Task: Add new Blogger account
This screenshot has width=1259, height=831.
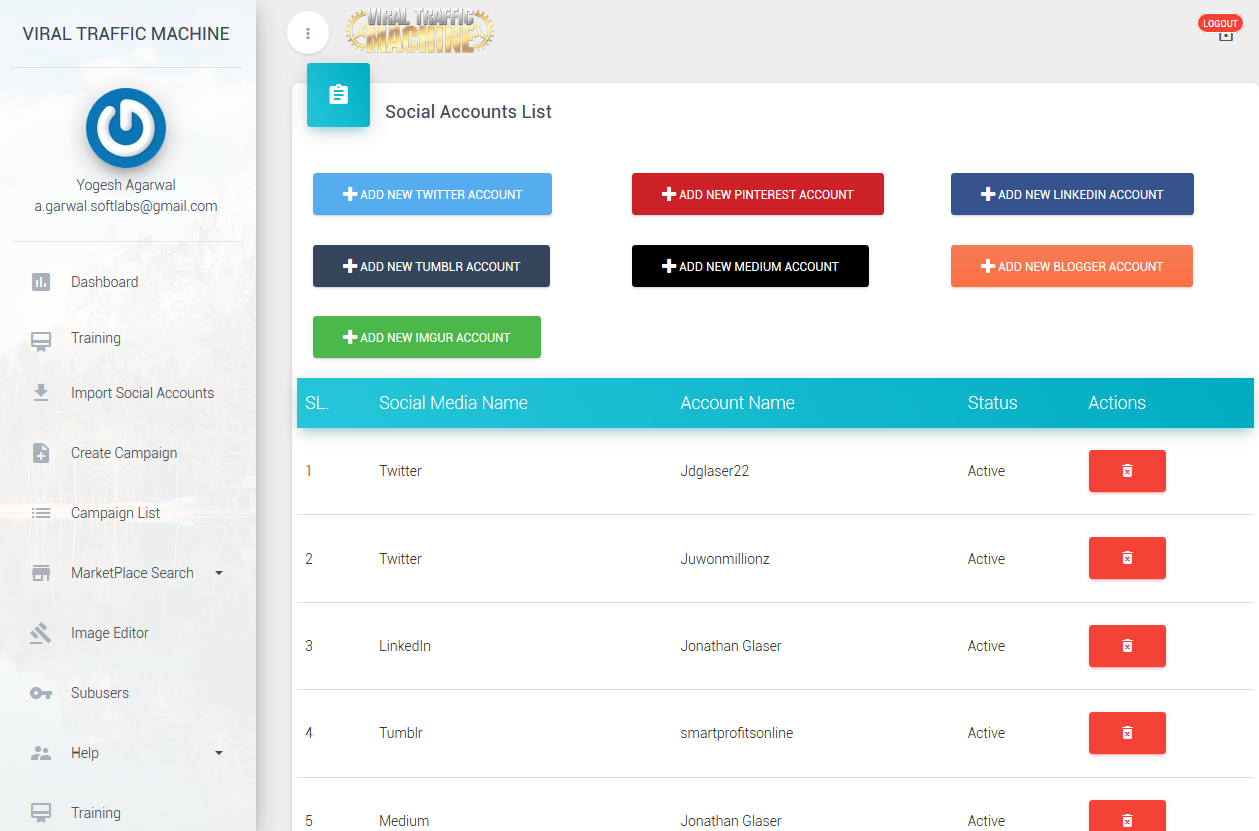Action: tap(1072, 266)
